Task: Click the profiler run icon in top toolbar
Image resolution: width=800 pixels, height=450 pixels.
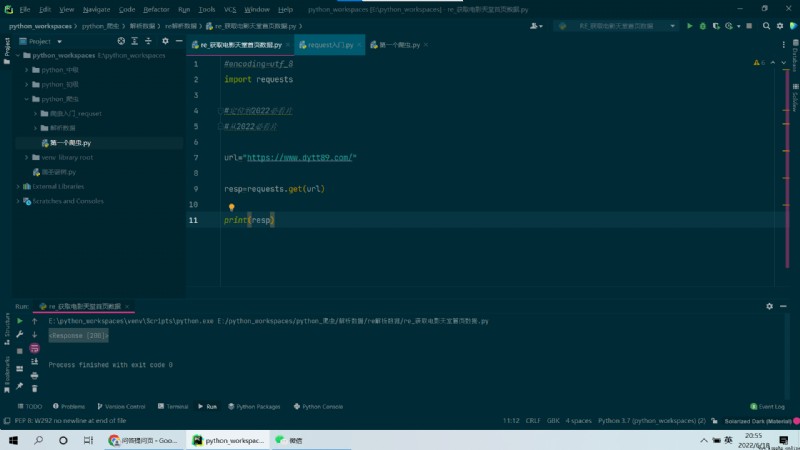Action: click(x=729, y=26)
